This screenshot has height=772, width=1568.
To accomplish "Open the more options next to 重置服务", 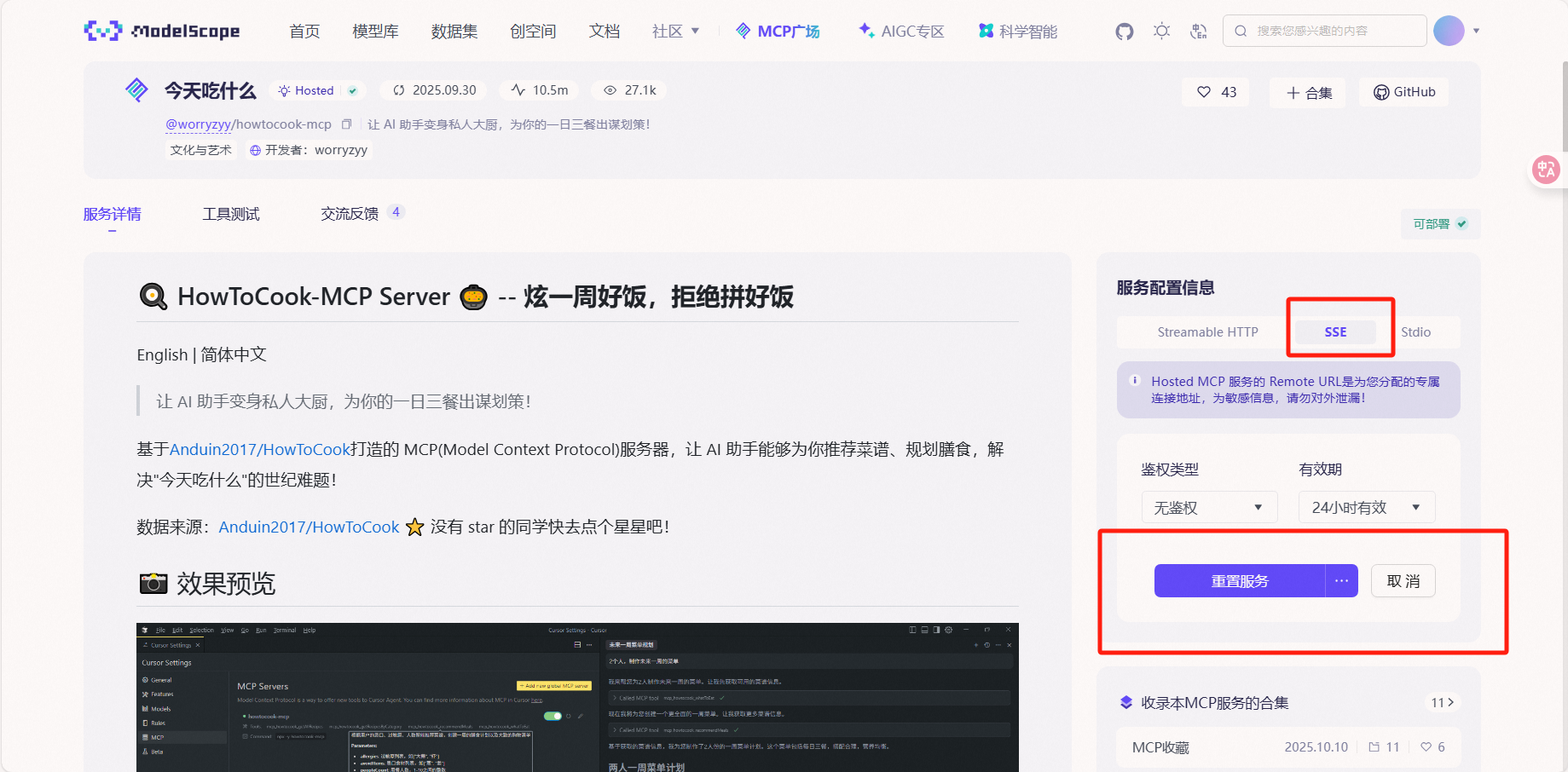I will [x=1341, y=581].
